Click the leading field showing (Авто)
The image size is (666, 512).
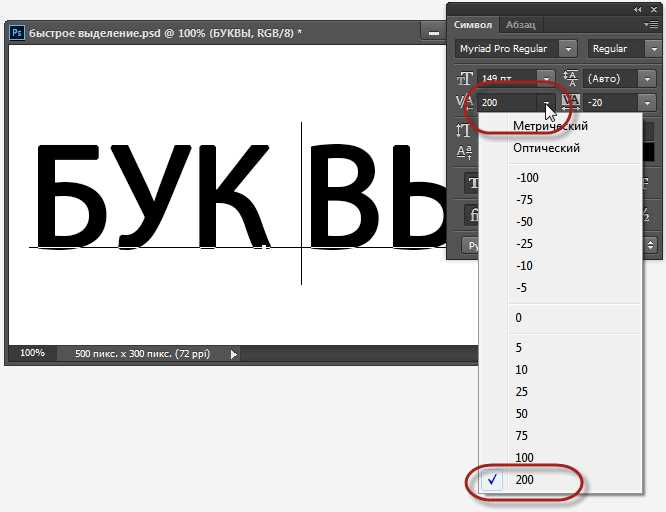pos(611,79)
